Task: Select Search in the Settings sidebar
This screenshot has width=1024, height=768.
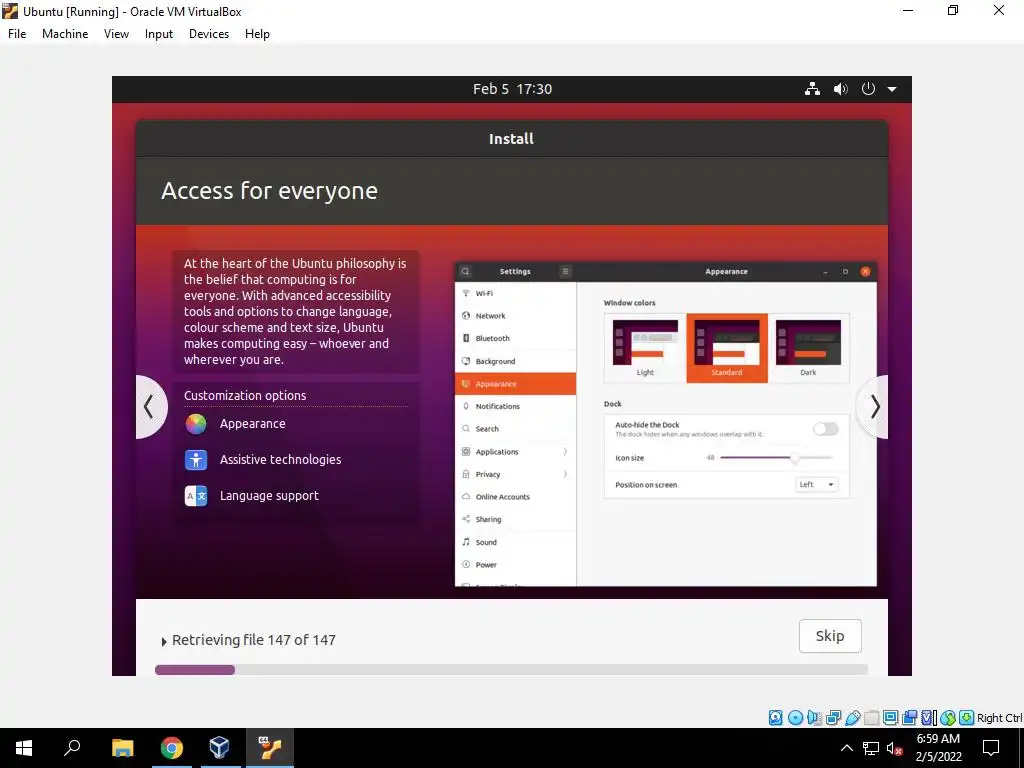Action: [x=515, y=429]
